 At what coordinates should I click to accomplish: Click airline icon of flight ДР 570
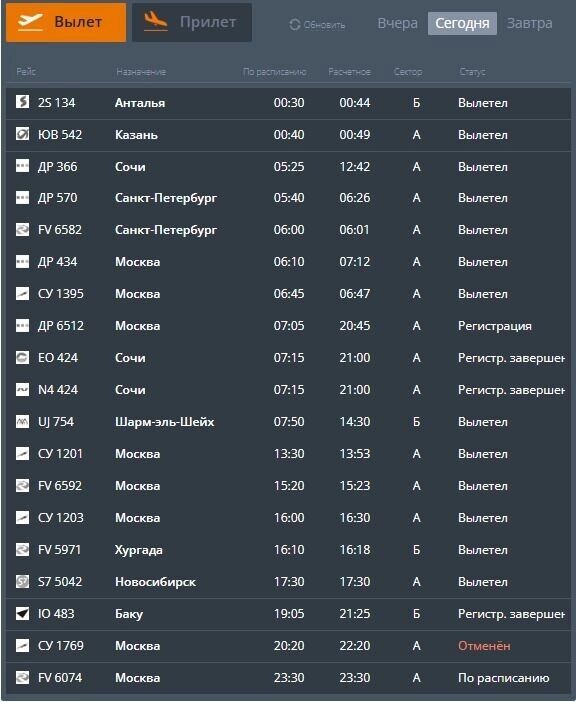point(22,197)
